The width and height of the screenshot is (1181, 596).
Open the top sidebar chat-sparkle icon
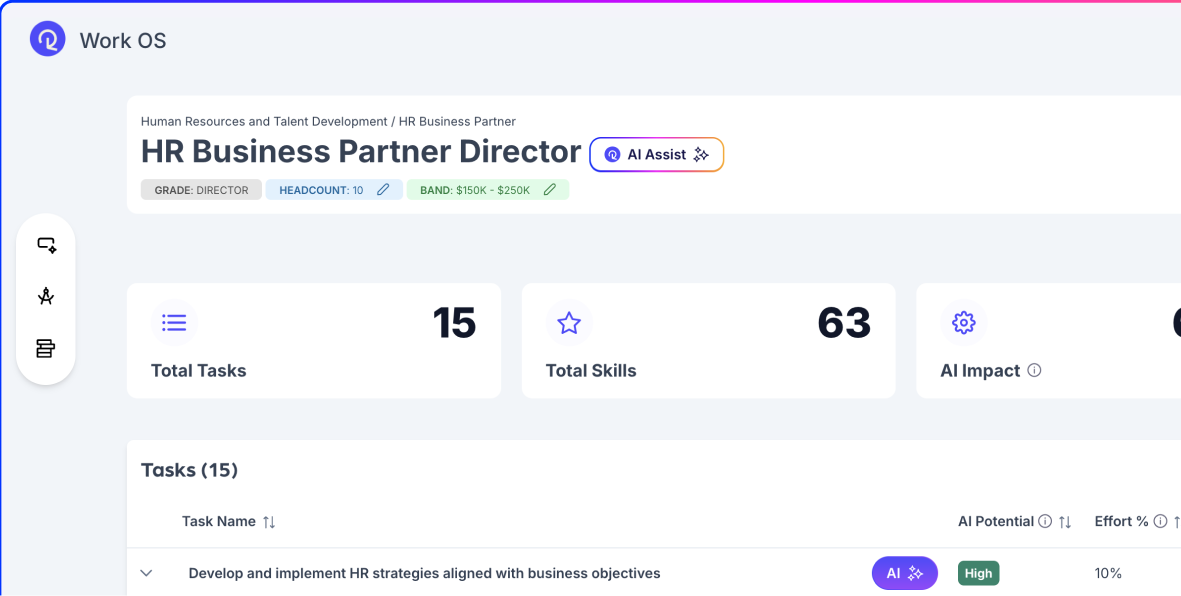[x=46, y=245]
